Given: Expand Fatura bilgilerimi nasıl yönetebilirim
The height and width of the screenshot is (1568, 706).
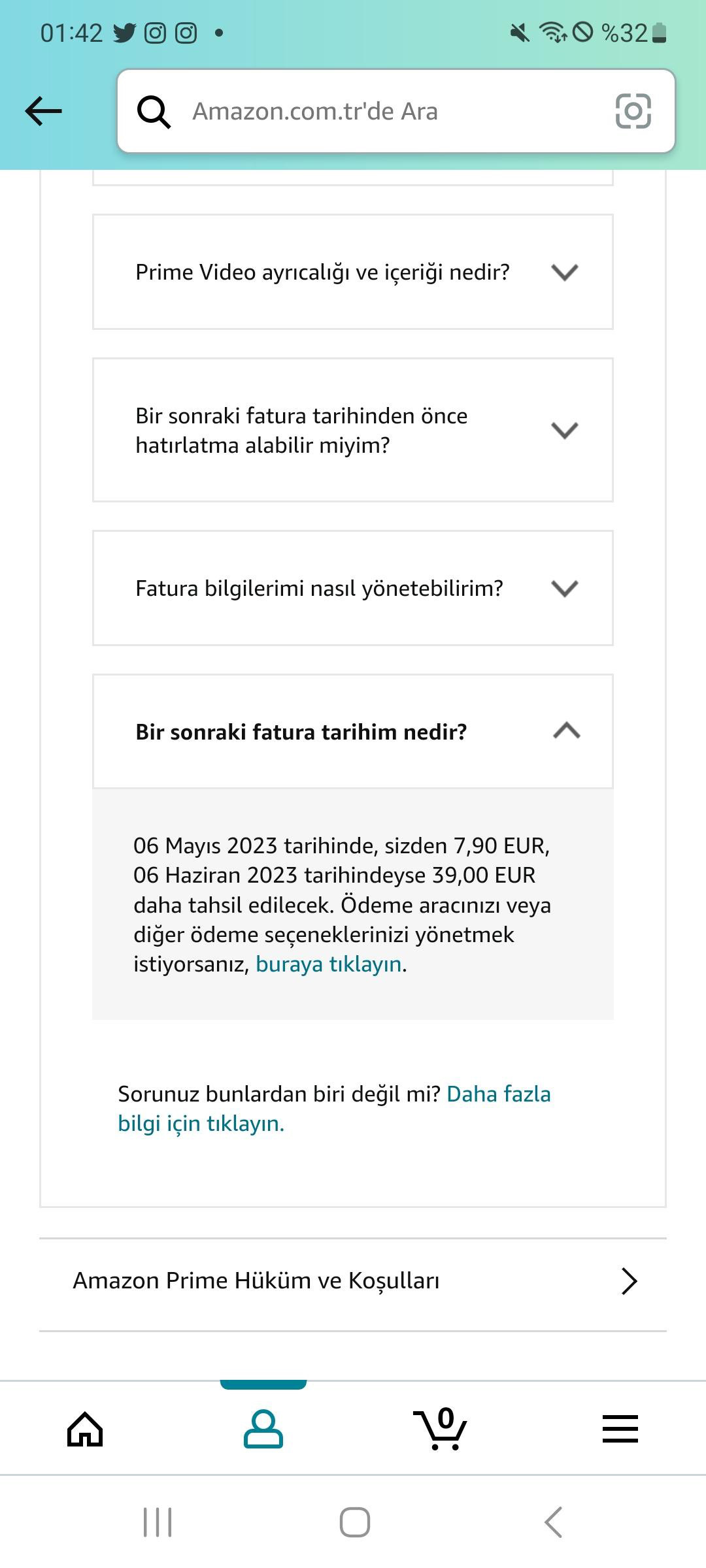Looking at the screenshot, I should tap(353, 588).
